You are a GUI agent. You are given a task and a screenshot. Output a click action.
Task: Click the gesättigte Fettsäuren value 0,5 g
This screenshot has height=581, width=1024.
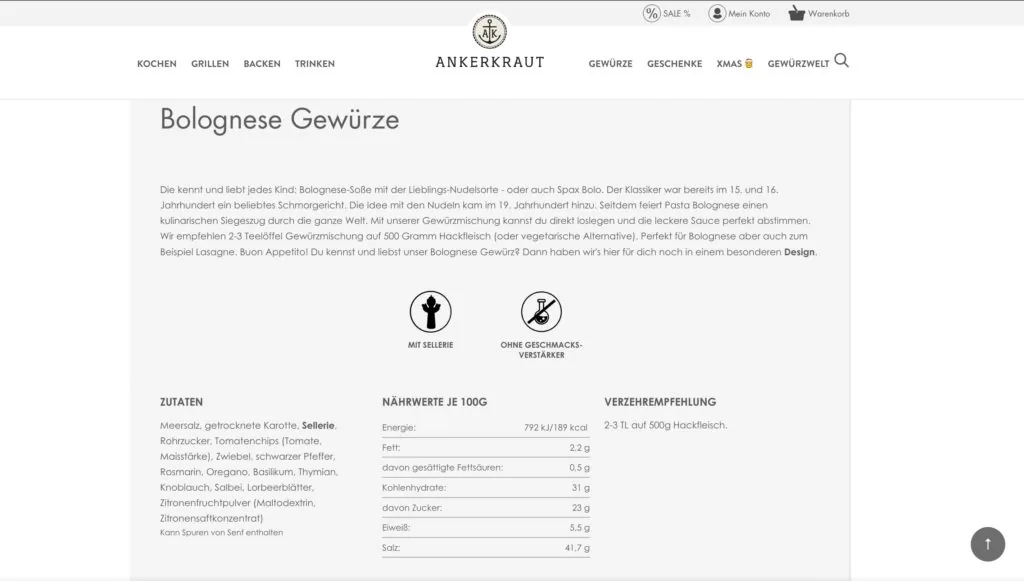(x=579, y=468)
